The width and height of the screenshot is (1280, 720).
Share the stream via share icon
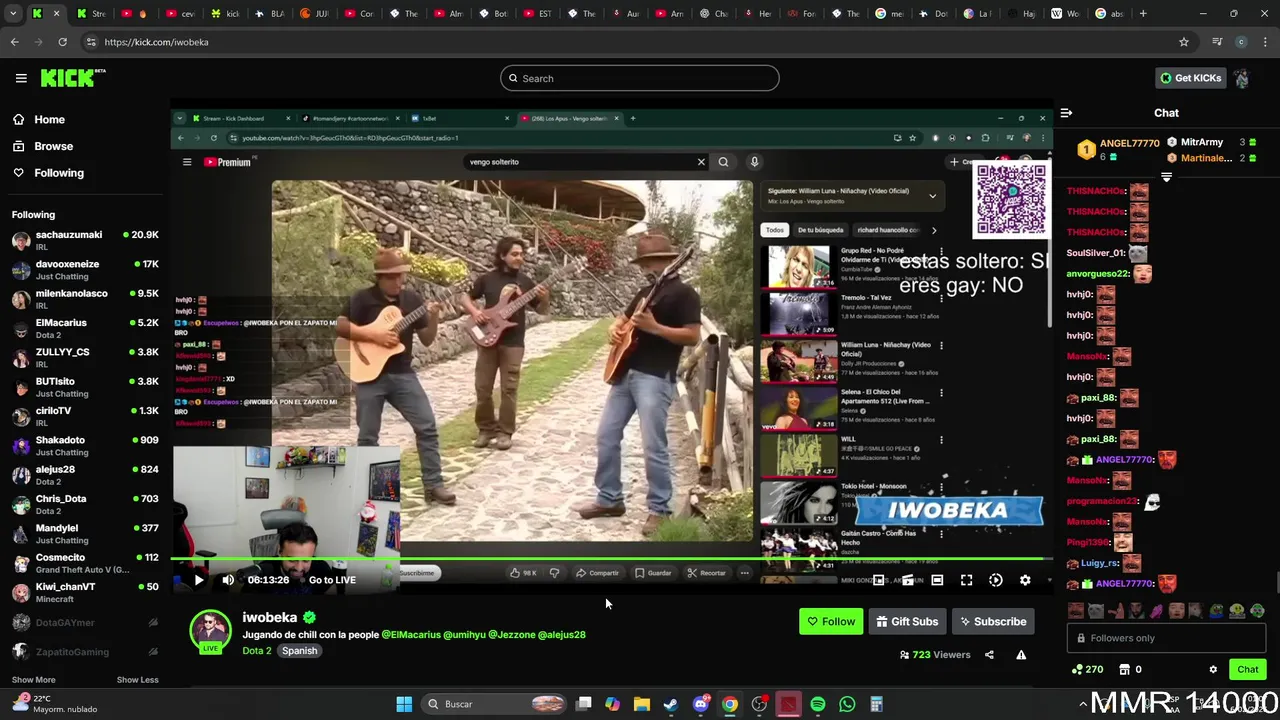(989, 655)
